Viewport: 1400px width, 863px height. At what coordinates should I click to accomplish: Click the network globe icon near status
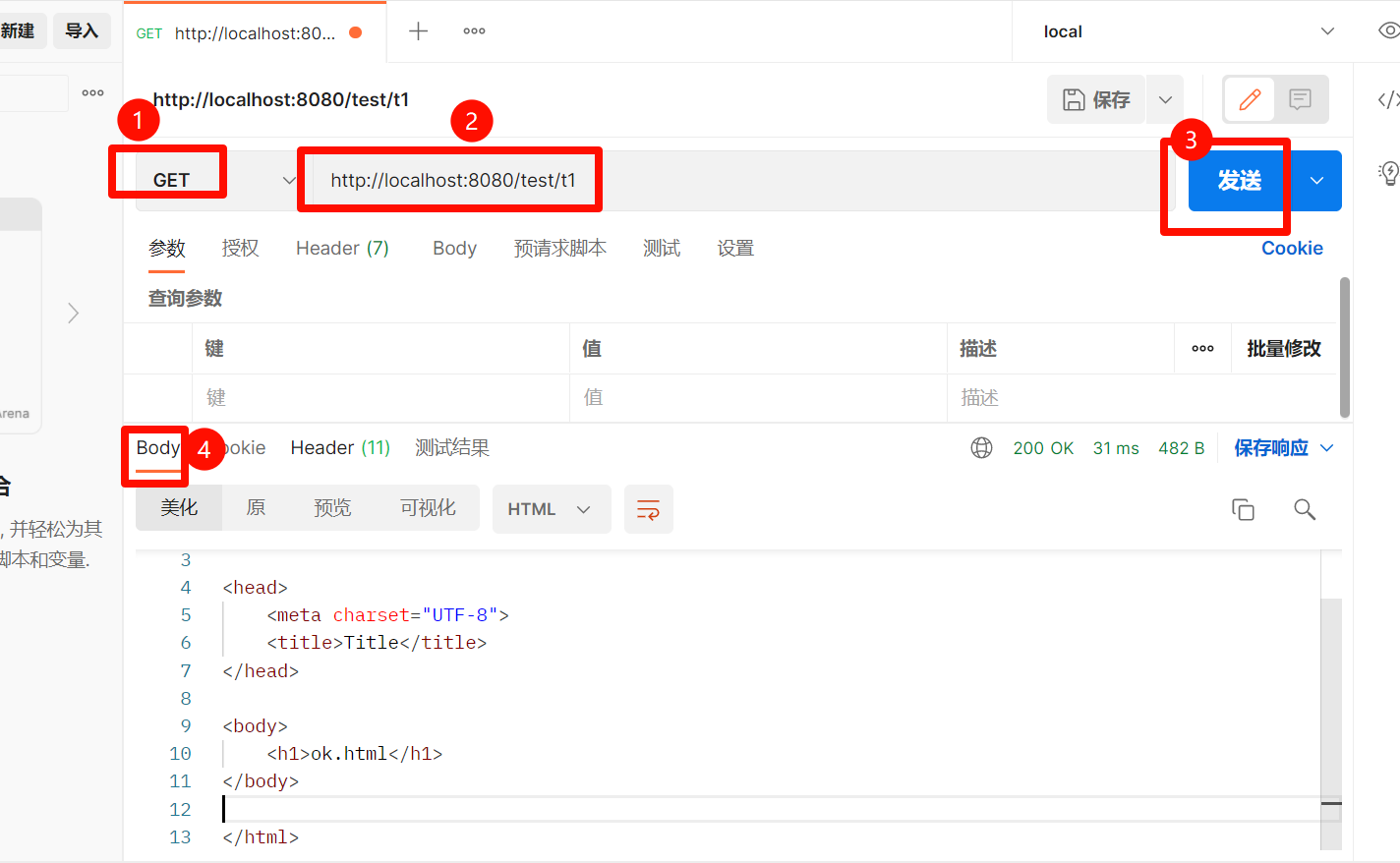(981, 448)
